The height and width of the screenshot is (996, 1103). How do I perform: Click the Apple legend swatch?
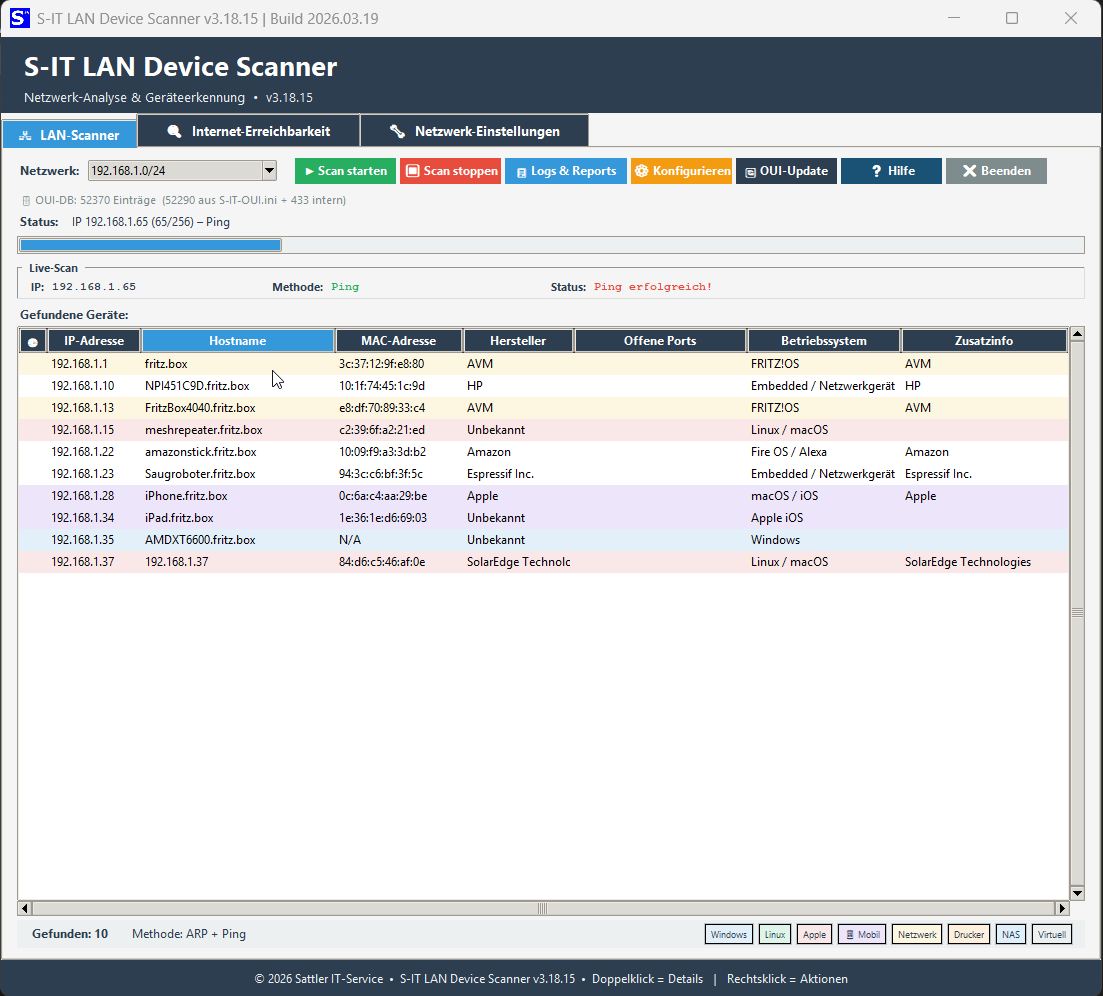point(814,934)
